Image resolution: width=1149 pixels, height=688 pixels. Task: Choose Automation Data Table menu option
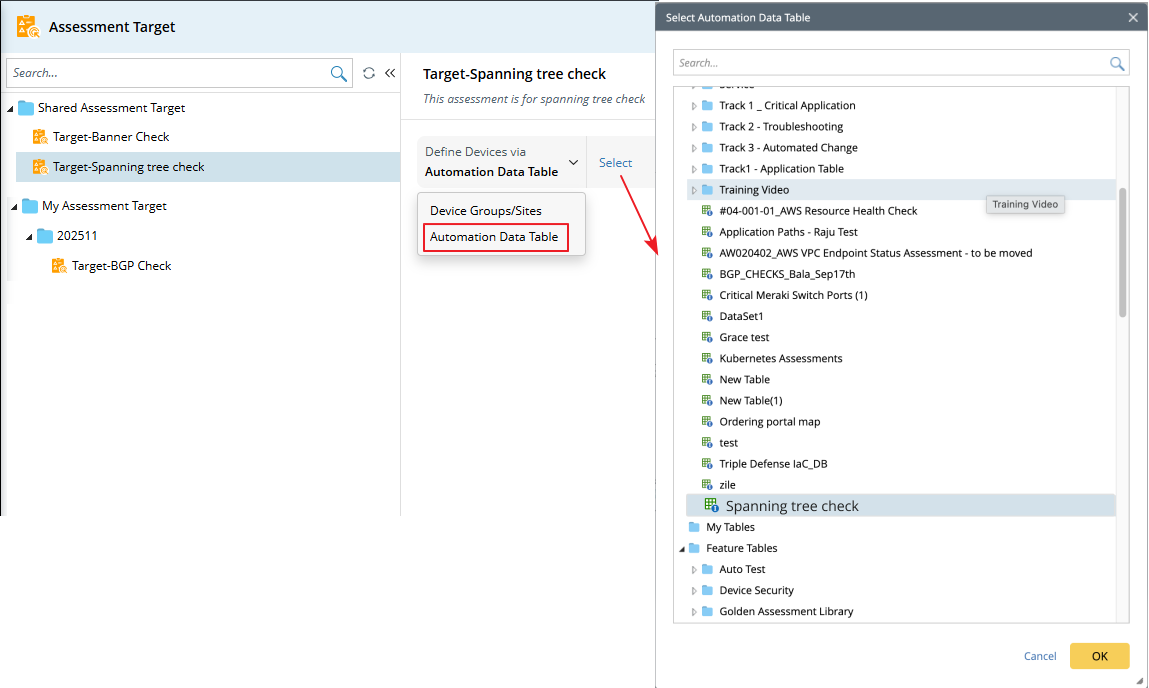(494, 237)
